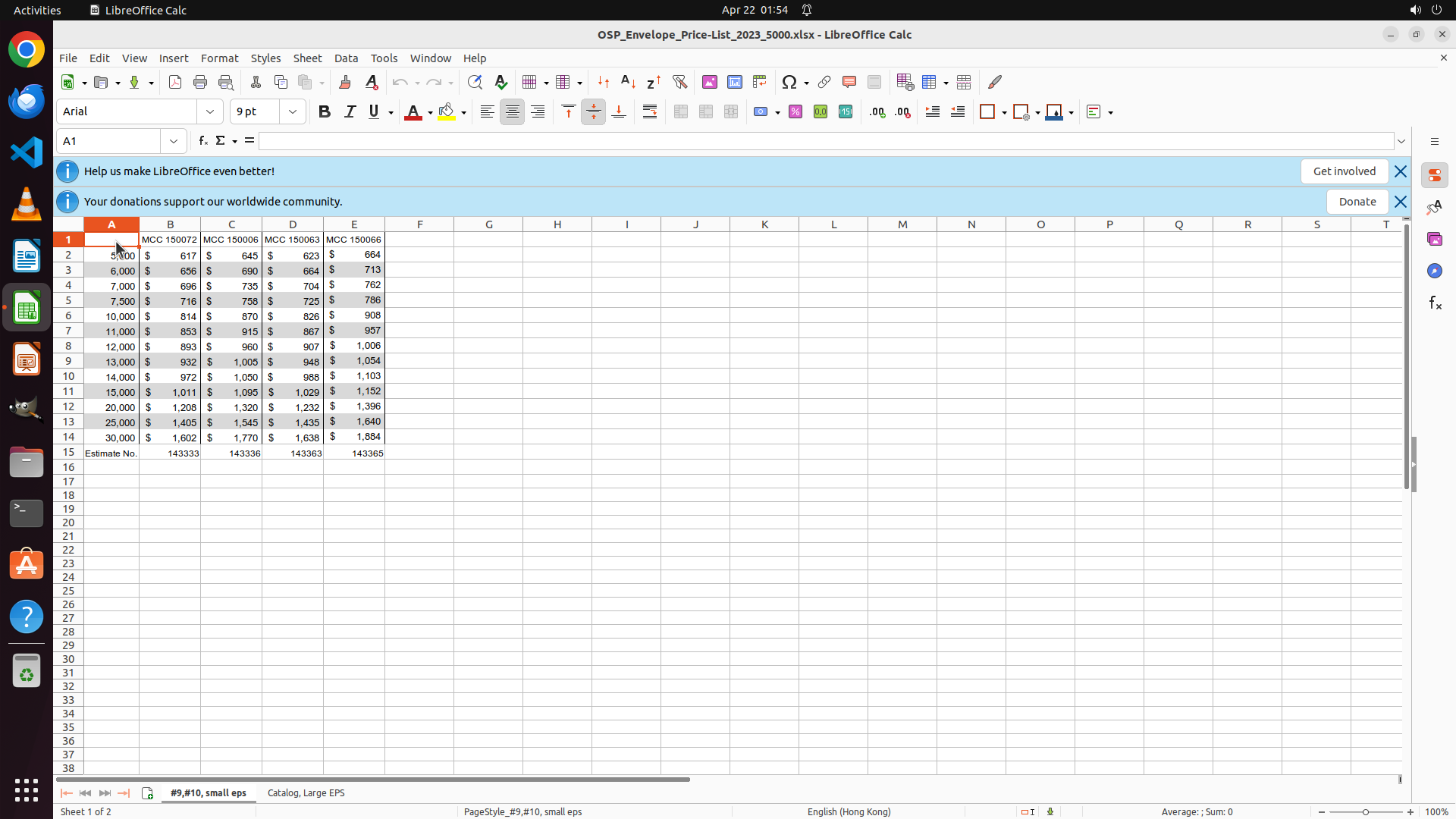
Task: Toggle Bold formatting
Action: pyautogui.click(x=325, y=112)
